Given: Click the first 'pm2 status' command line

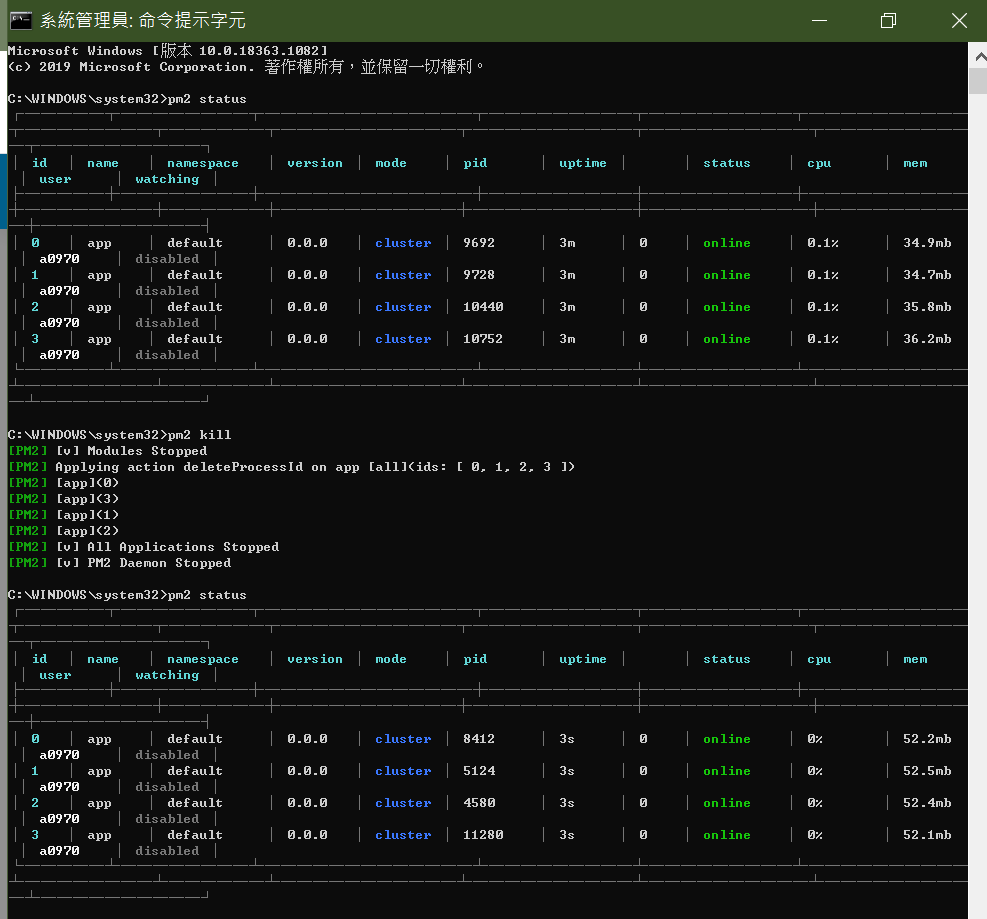Looking at the screenshot, I should (127, 99).
